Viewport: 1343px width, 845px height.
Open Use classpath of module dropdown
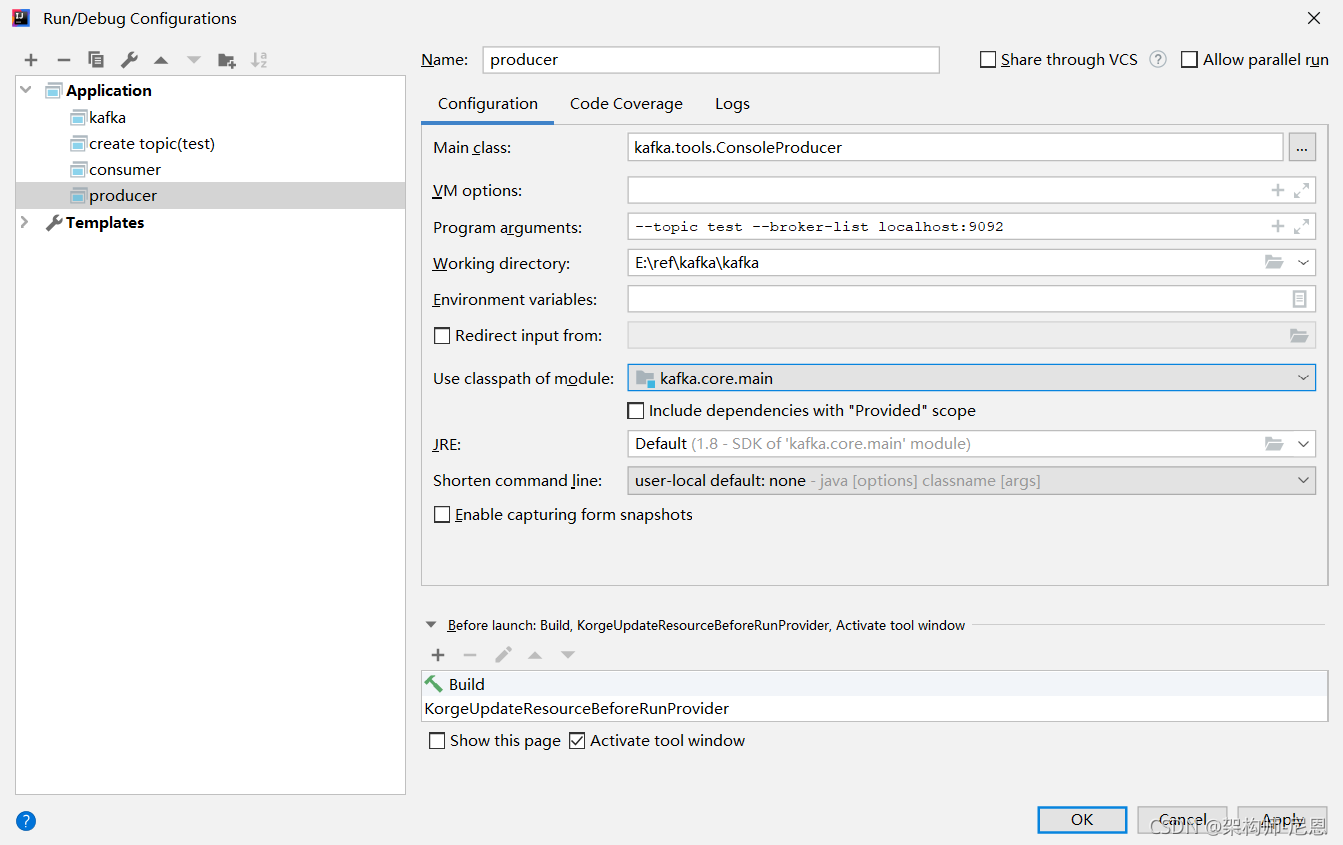[1303, 377]
